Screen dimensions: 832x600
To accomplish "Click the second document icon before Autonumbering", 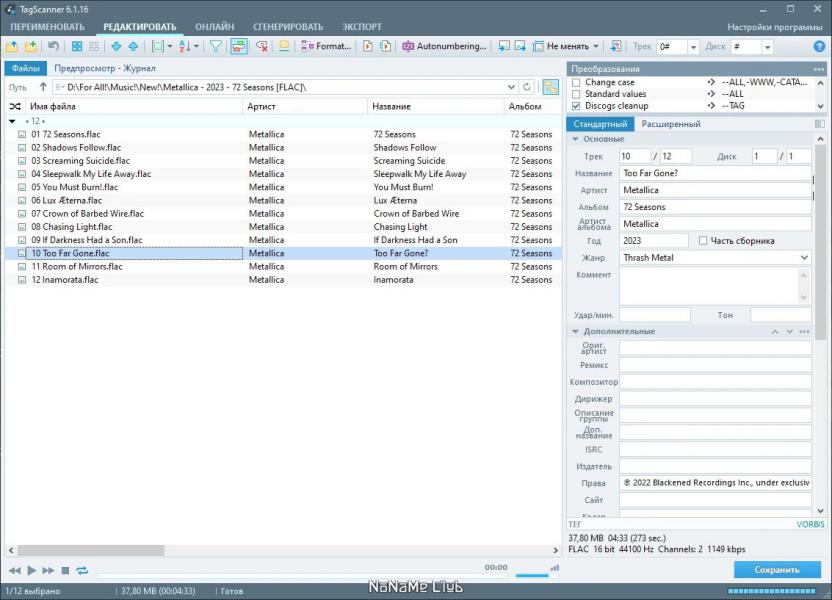I will pyautogui.click(x=385, y=47).
